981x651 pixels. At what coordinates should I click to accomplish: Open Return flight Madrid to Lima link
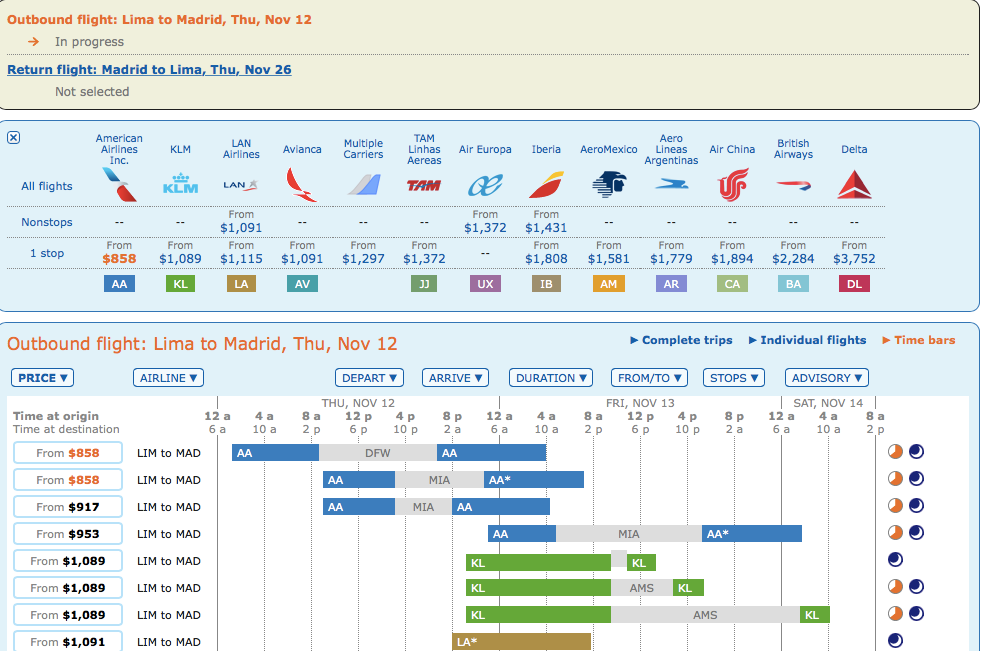(x=149, y=69)
